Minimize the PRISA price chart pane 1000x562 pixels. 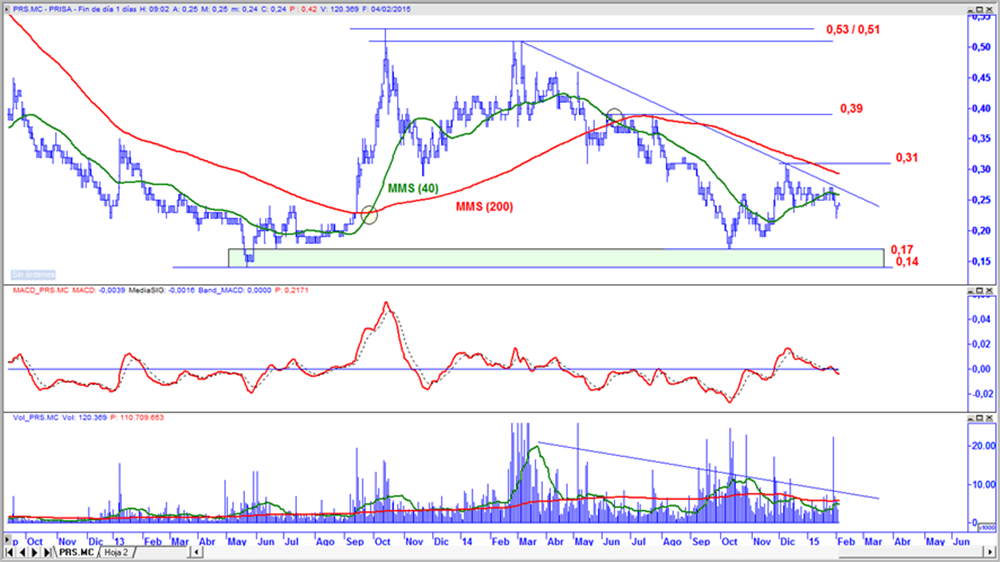click(x=971, y=10)
